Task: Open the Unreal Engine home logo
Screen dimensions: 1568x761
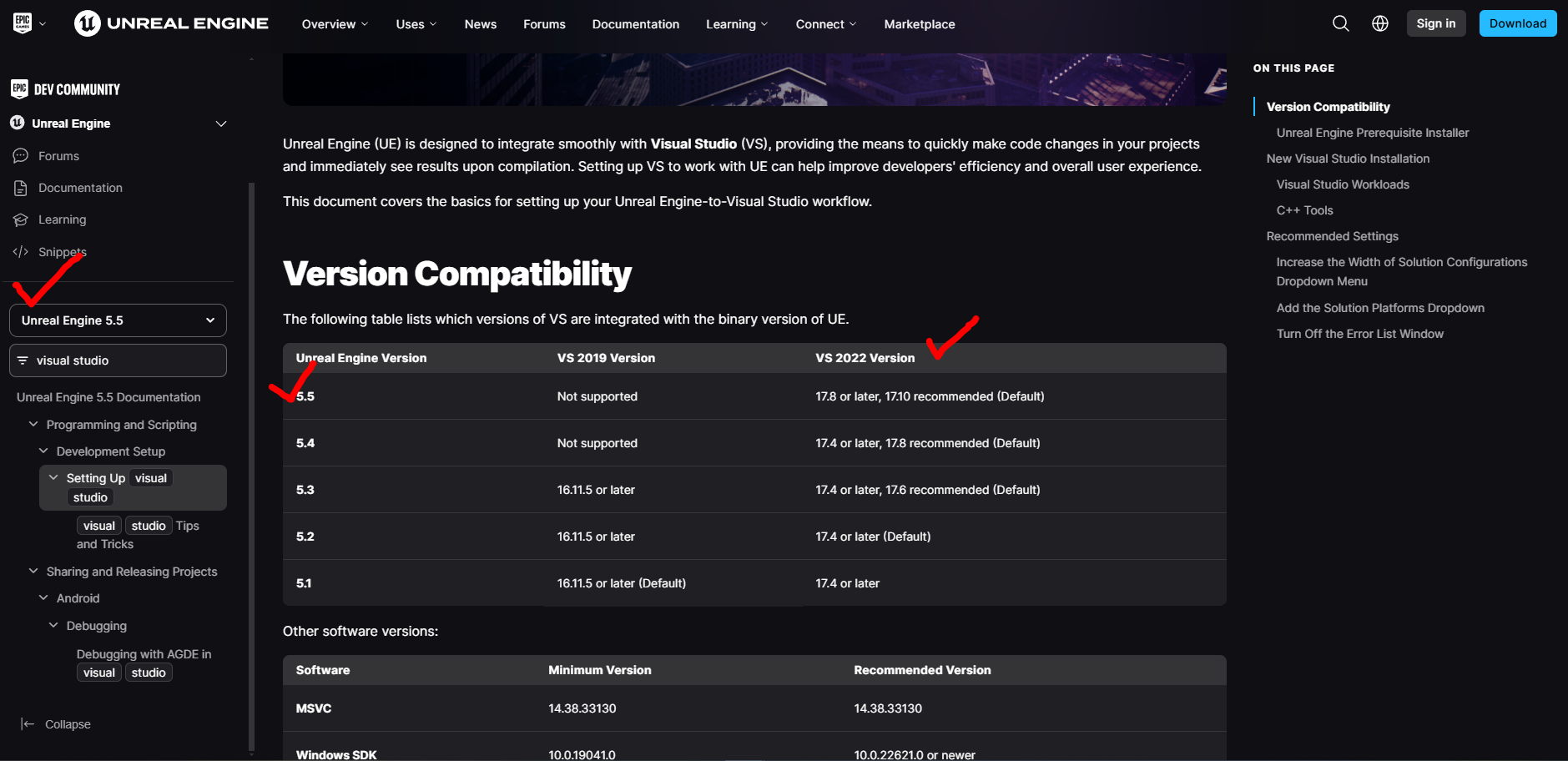Action: (x=171, y=23)
